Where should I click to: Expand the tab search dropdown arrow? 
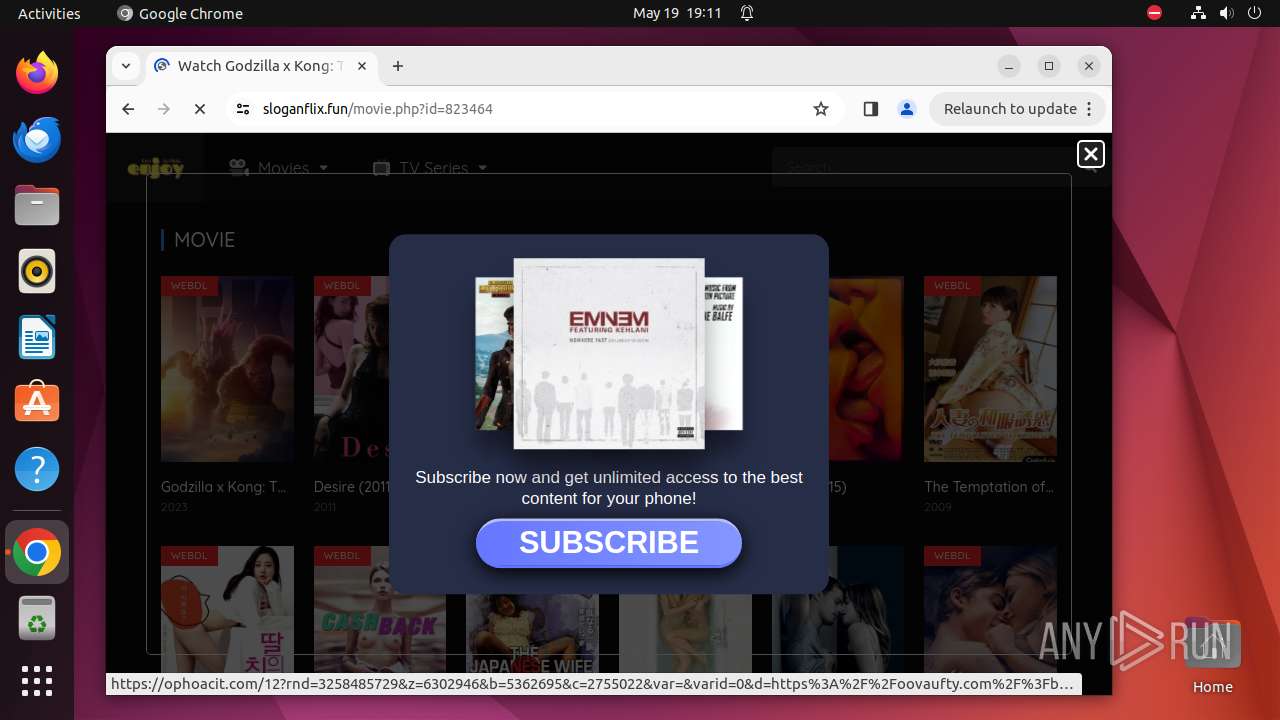coord(125,66)
